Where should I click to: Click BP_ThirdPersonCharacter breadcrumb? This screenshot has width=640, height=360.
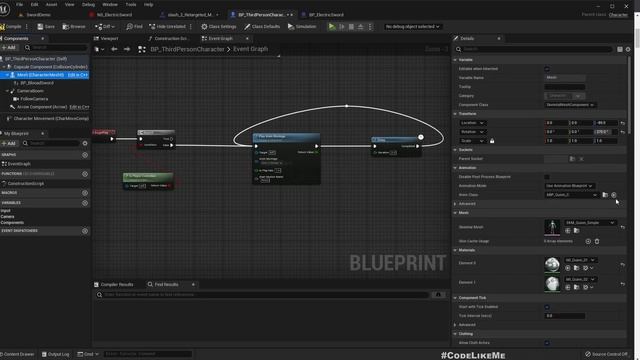tap(187, 49)
